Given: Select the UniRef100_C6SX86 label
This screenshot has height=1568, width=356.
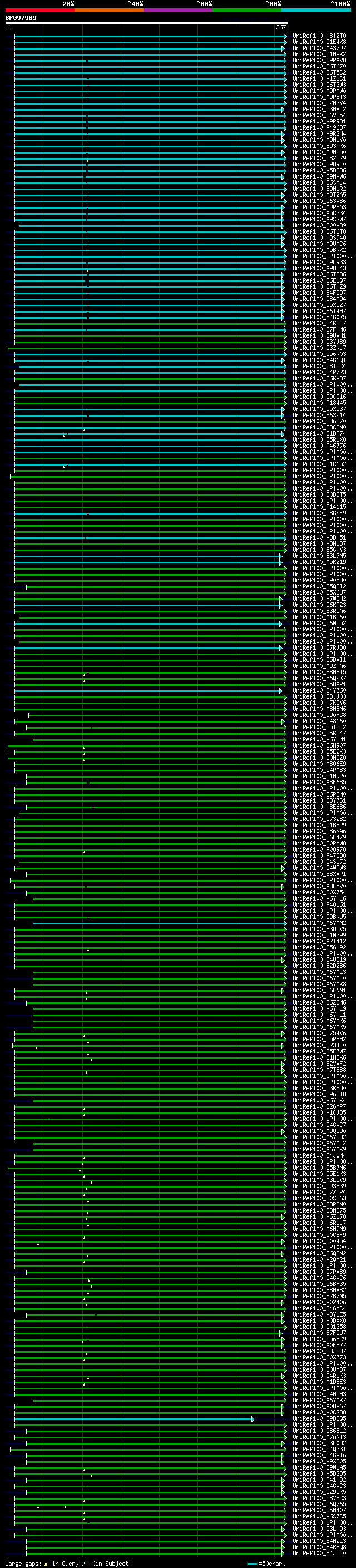Looking at the screenshot, I should pyautogui.click(x=319, y=201).
